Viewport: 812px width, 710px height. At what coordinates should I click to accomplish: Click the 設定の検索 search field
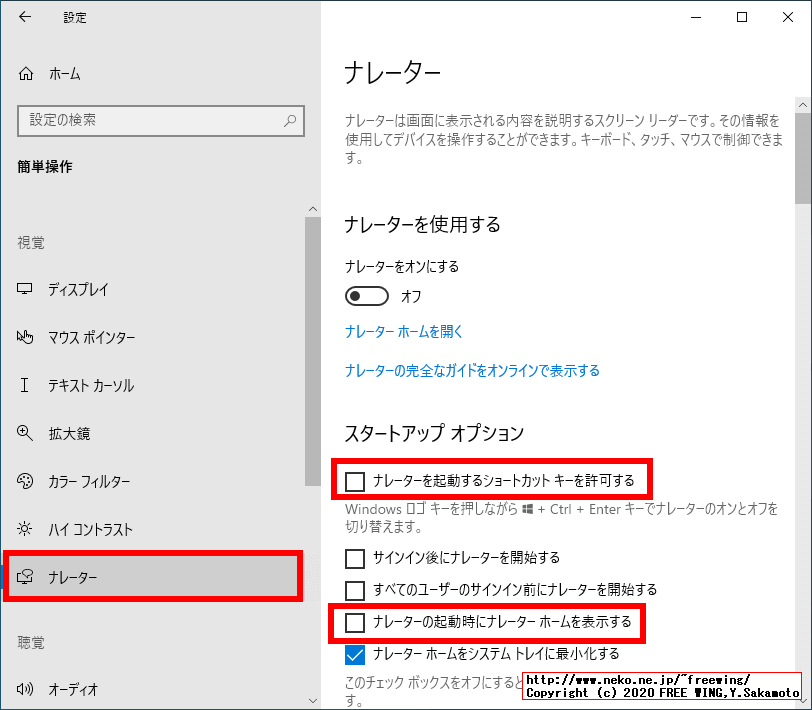point(161,121)
